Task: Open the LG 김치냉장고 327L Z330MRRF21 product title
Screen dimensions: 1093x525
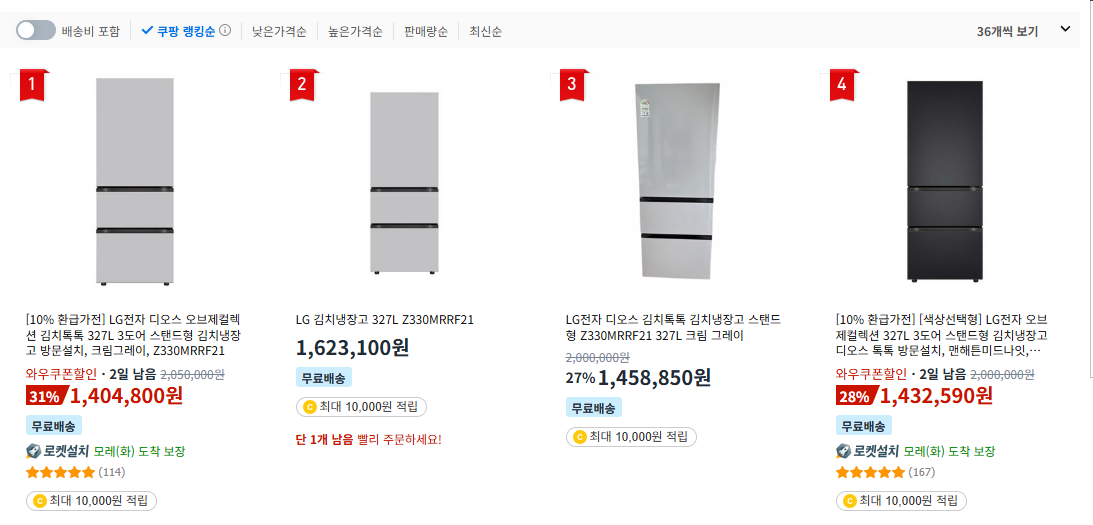Action: click(x=384, y=320)
